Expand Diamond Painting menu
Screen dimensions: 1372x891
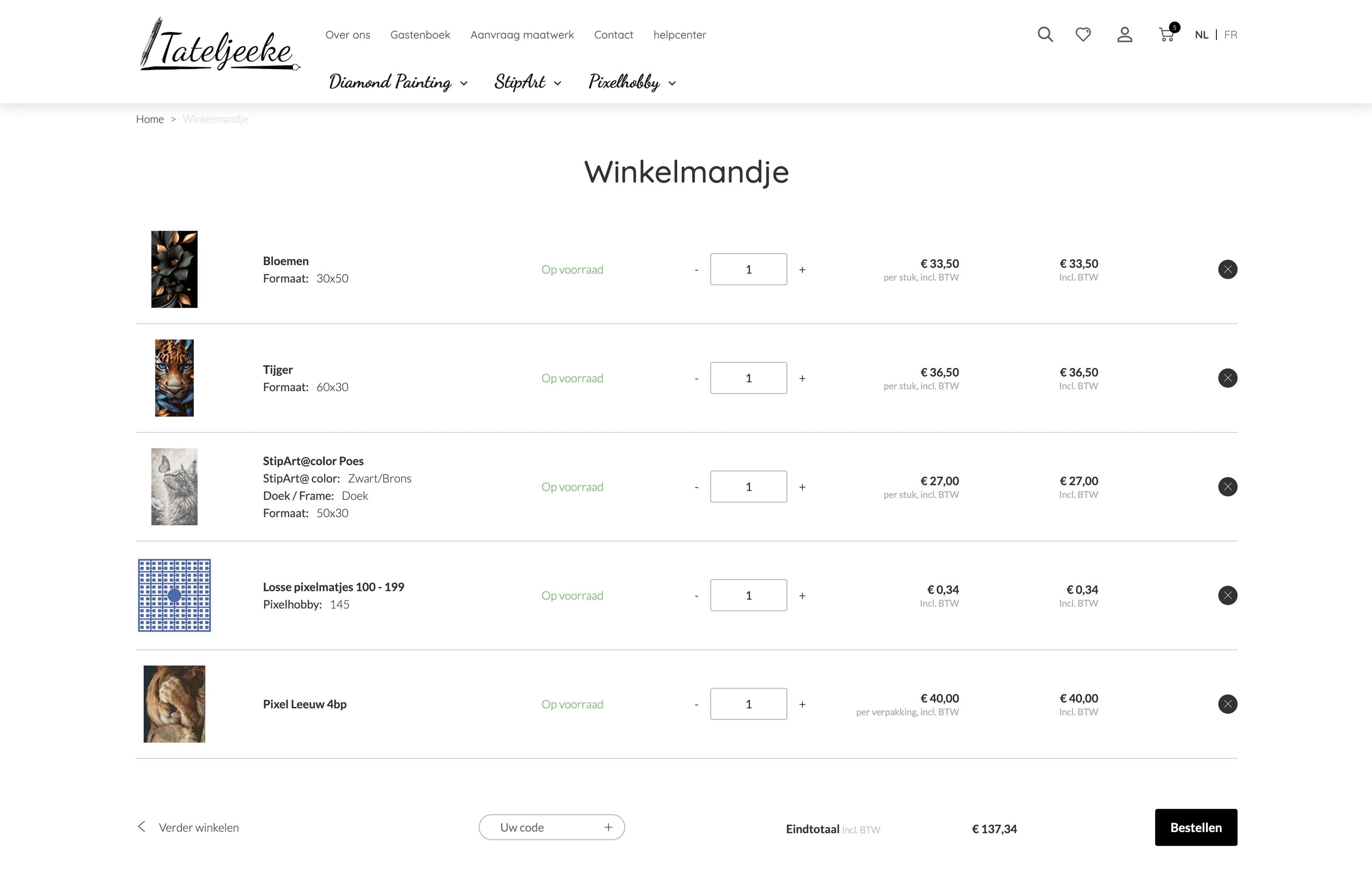point(398,82)
